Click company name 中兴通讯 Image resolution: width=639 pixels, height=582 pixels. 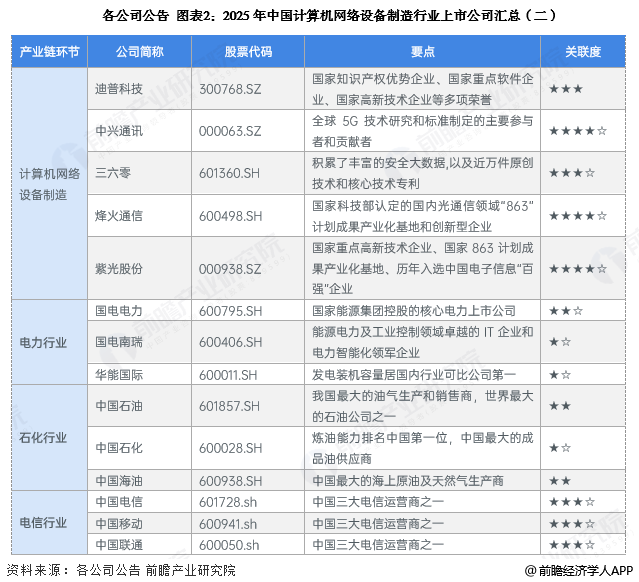tap(119, 131)
